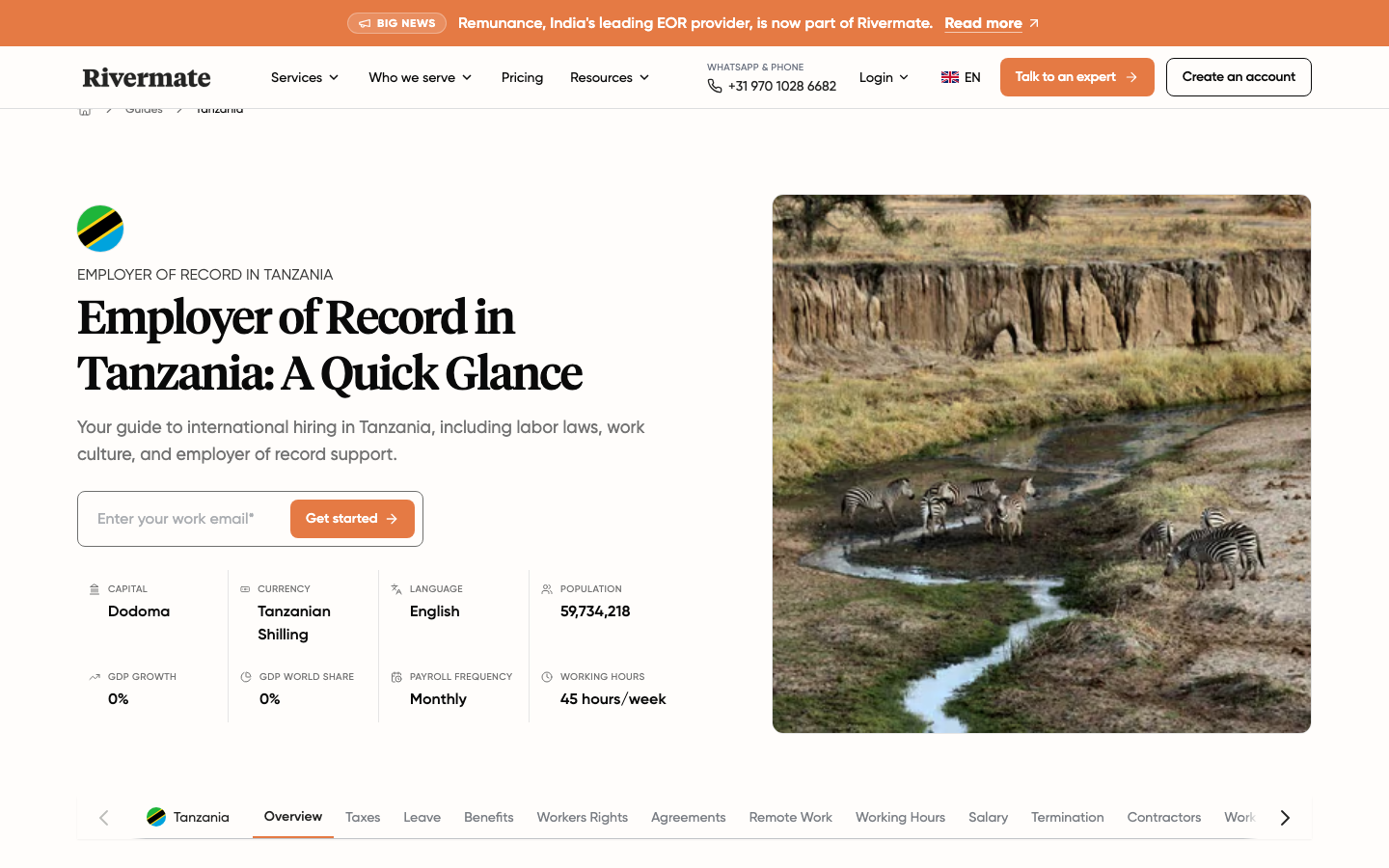Click the UK flag language icon
This screenshot has height=868, width=1389.
950,77
